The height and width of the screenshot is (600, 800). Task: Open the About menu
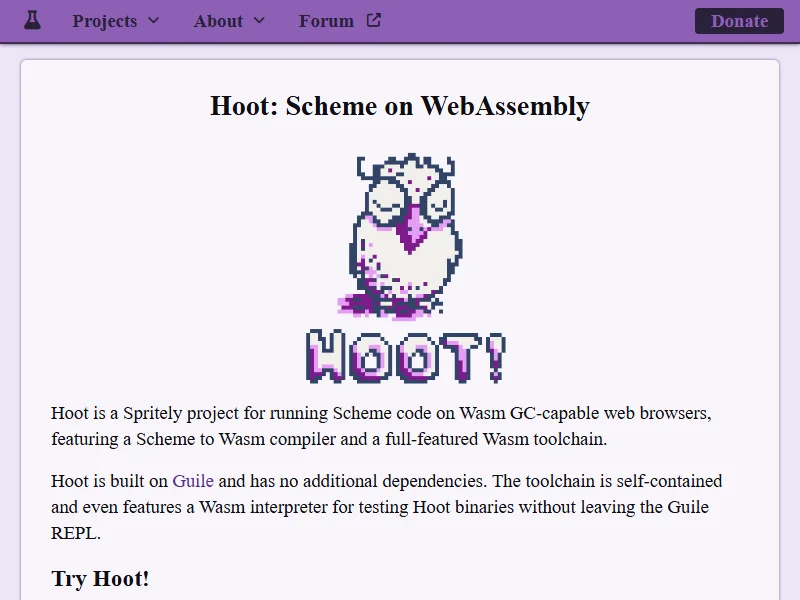pos(219,21)
